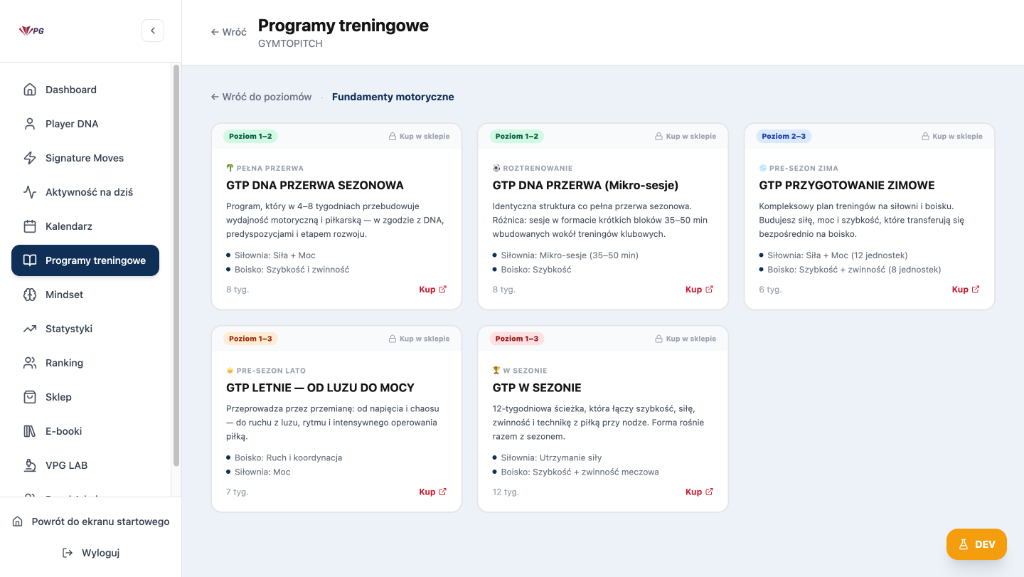Open Aktywność na dziś pulse icon

tap(29, 192)
